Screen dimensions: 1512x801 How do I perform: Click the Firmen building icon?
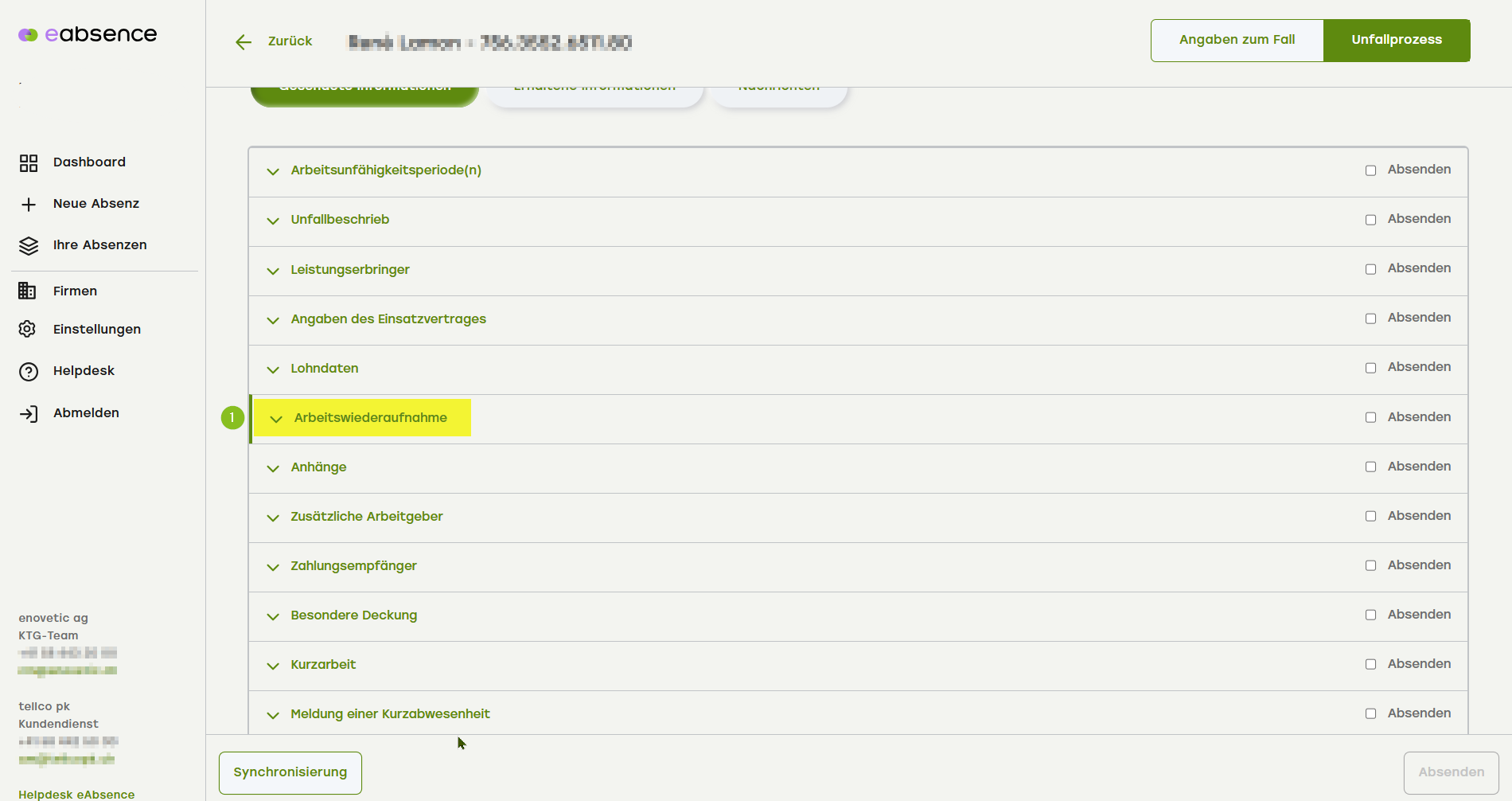coord(27,291)
